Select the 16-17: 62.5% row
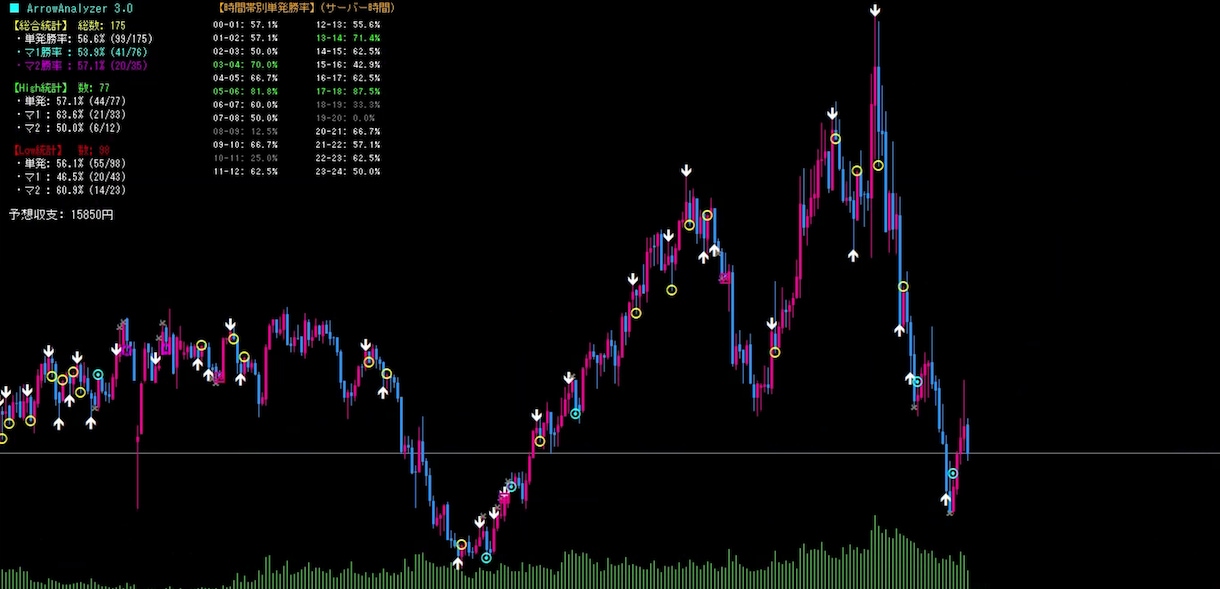The height and width of the screenshot is (589, 1220). [x=348, y=77]
